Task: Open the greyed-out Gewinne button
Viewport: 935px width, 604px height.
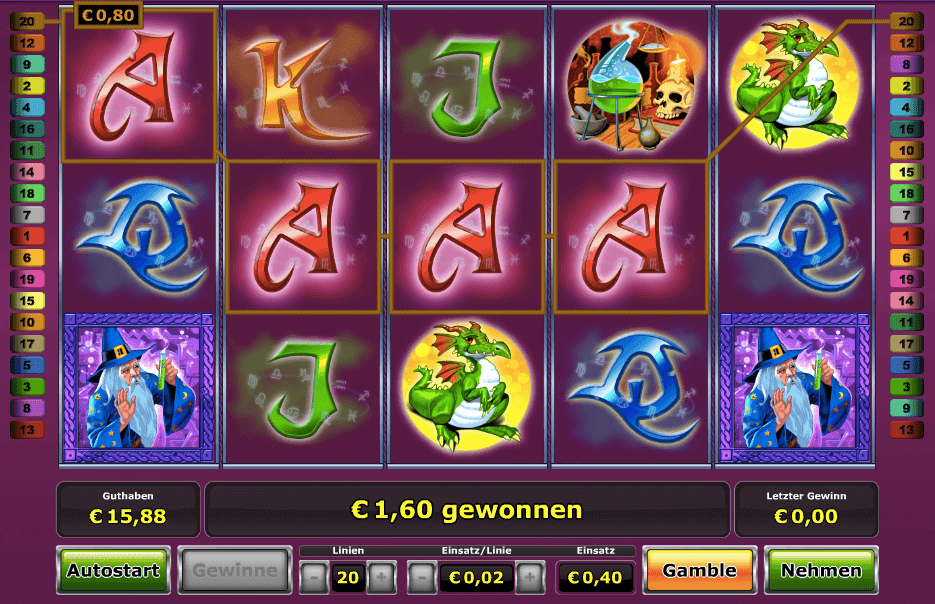Action: [x=235, y=570]
